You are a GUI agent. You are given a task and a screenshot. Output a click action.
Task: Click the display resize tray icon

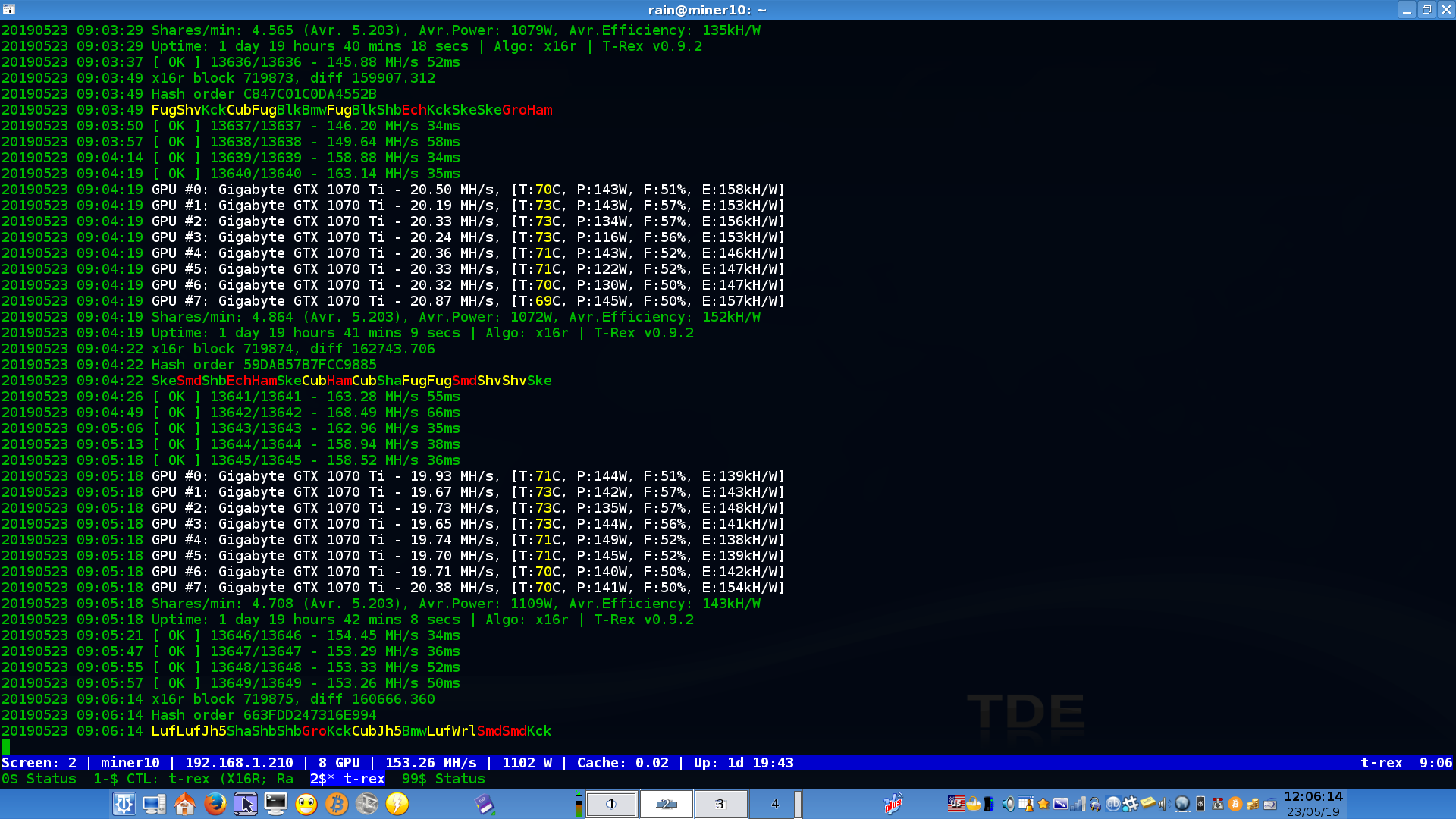[x=1061, y=804]
